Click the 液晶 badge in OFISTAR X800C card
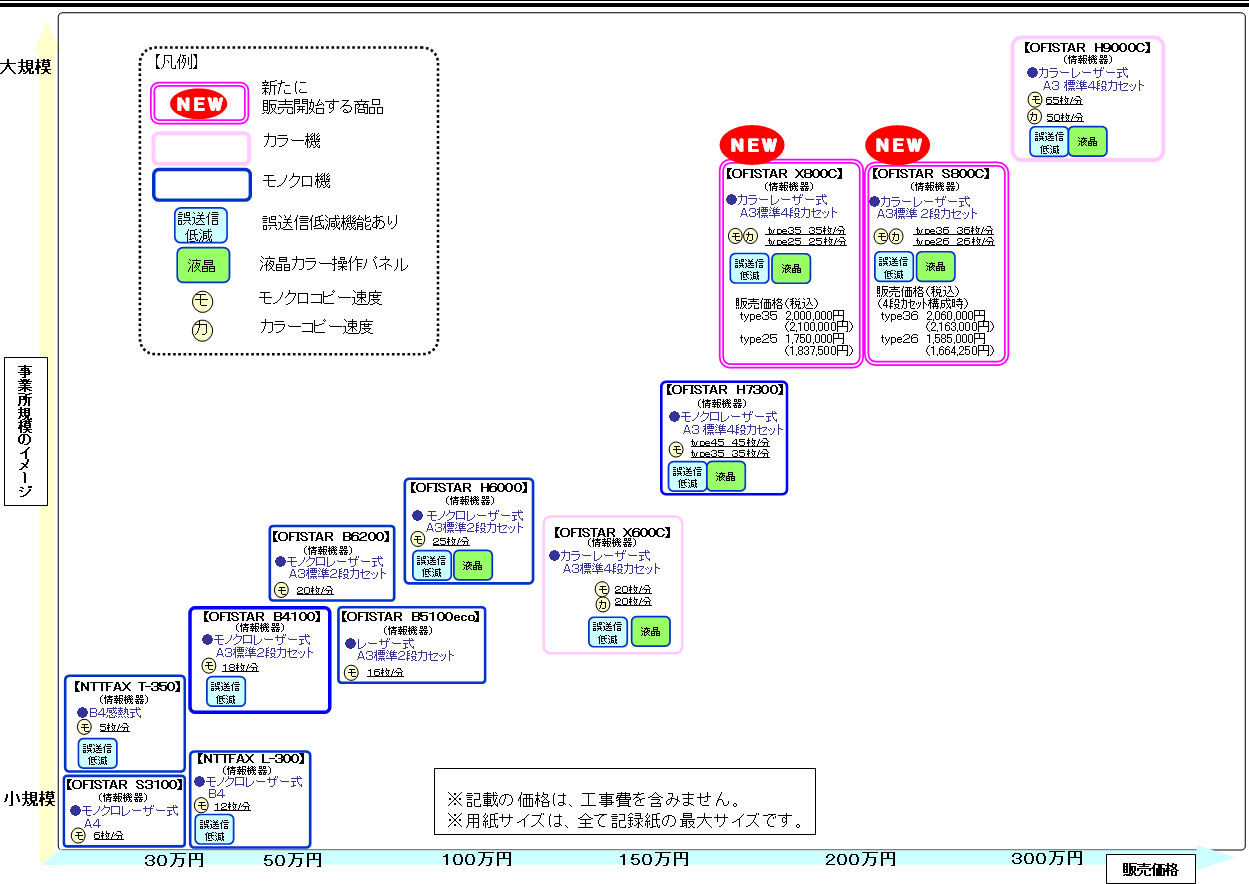This screenshot has width=1249, height=884. pos(791,269)
